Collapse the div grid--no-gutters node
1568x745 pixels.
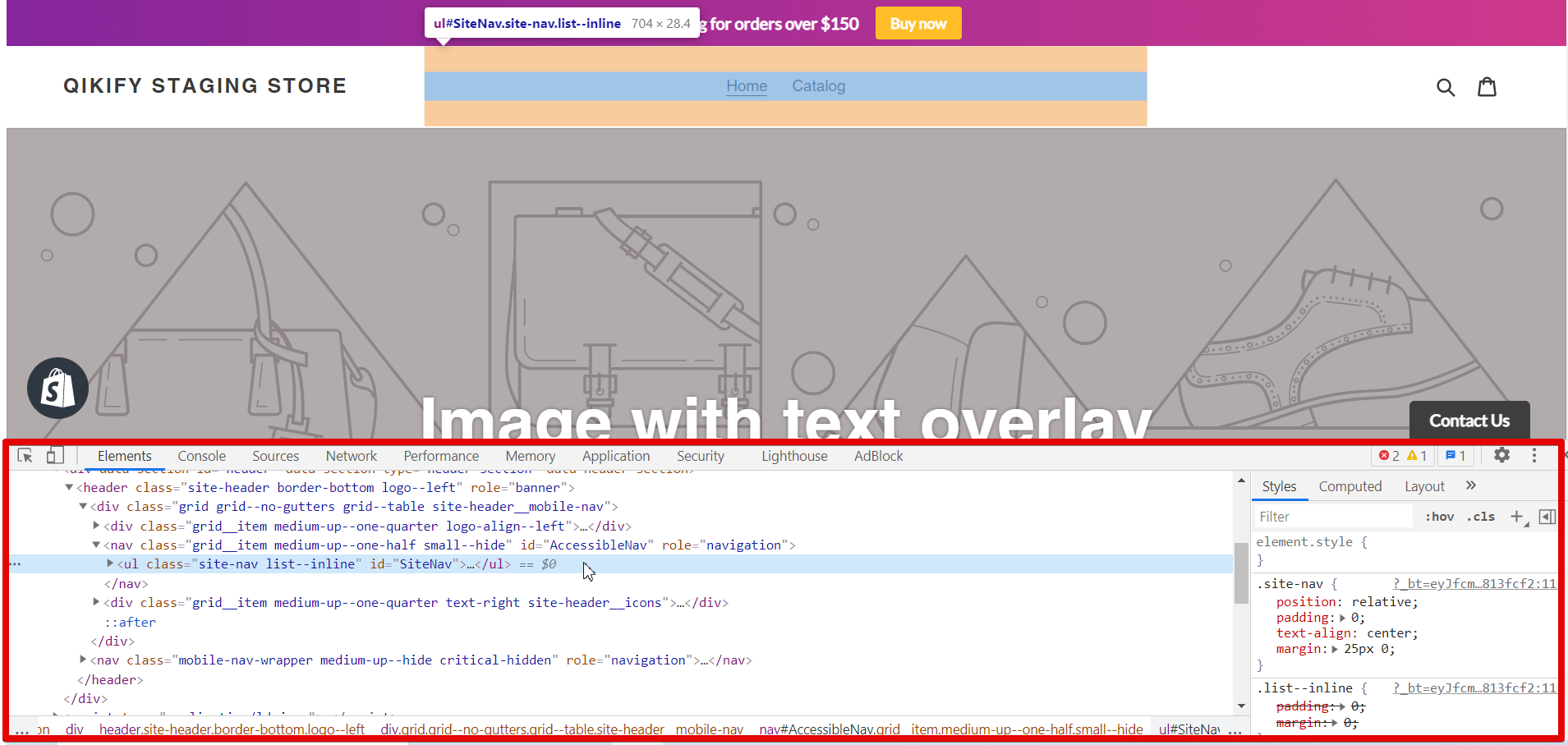[82, 506]
